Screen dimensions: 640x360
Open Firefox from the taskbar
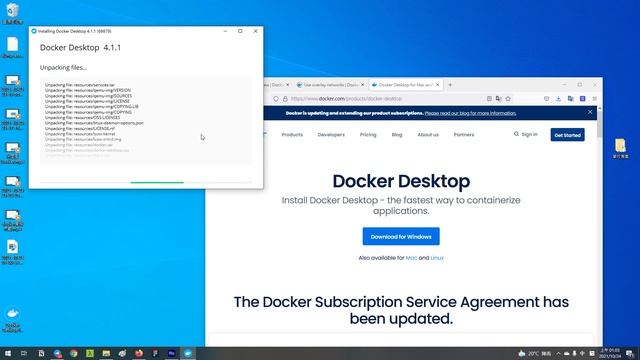[x=139, y=353]
